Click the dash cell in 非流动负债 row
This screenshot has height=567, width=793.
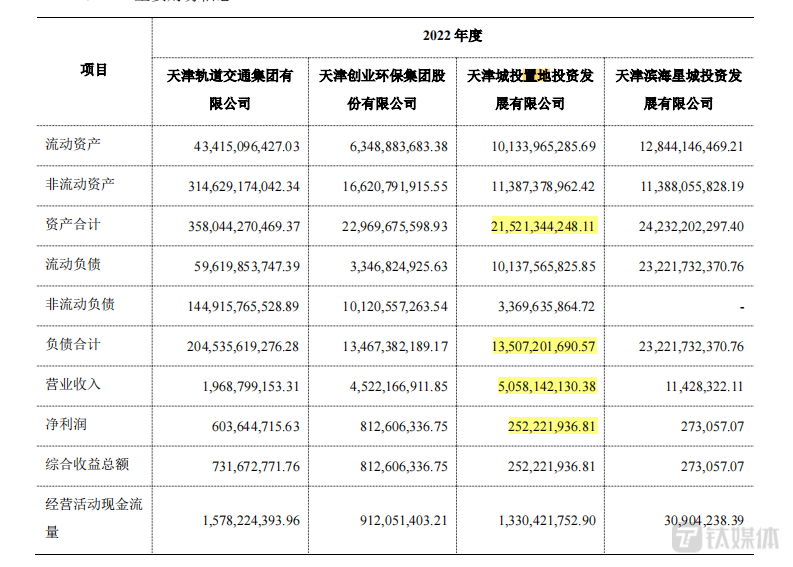741,307
